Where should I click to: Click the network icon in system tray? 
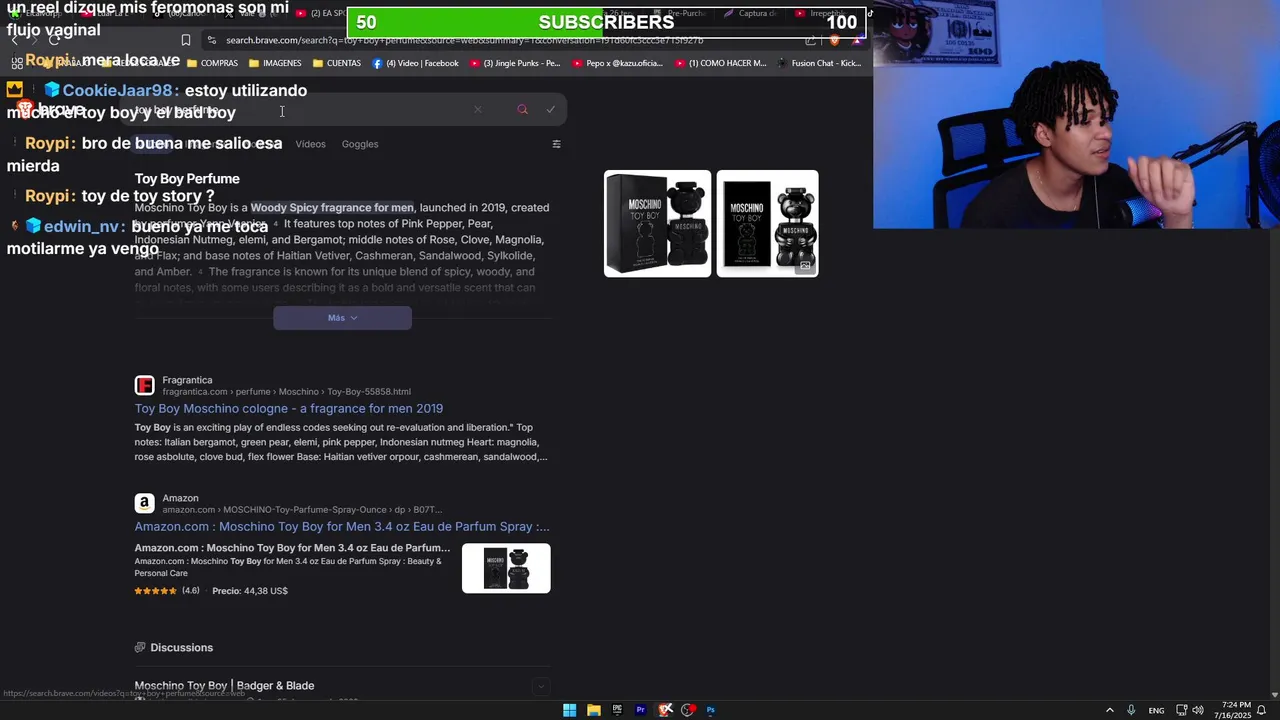1181,710
